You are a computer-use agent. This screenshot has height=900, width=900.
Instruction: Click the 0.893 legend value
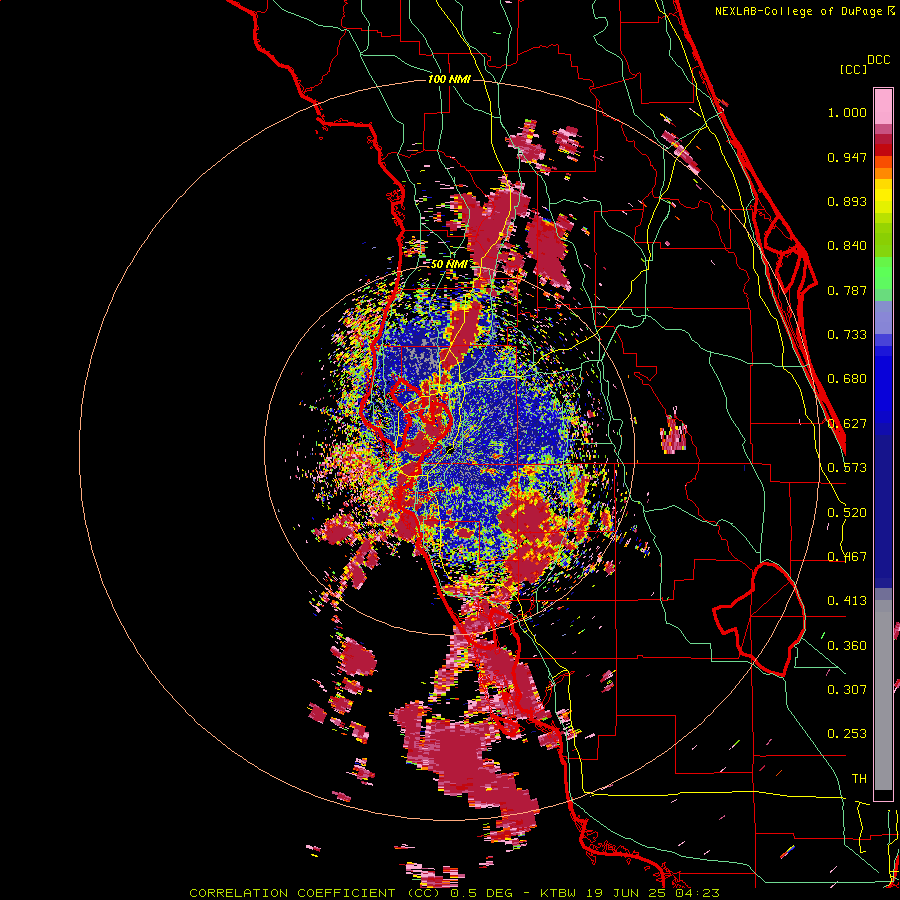[847, 201]
